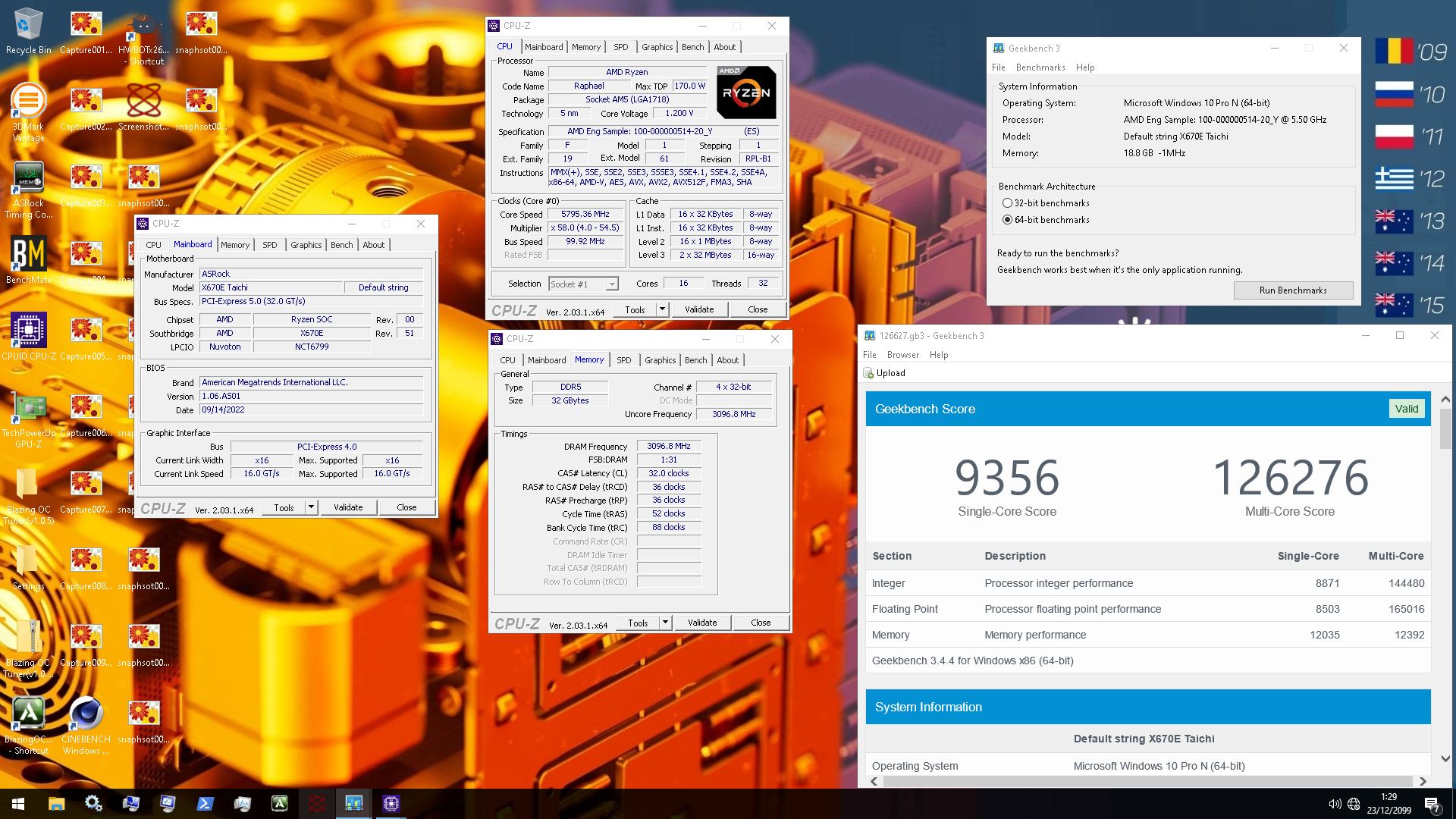
Task: Open Bench tab in top CPU-Z window
Action: (692, 47)
